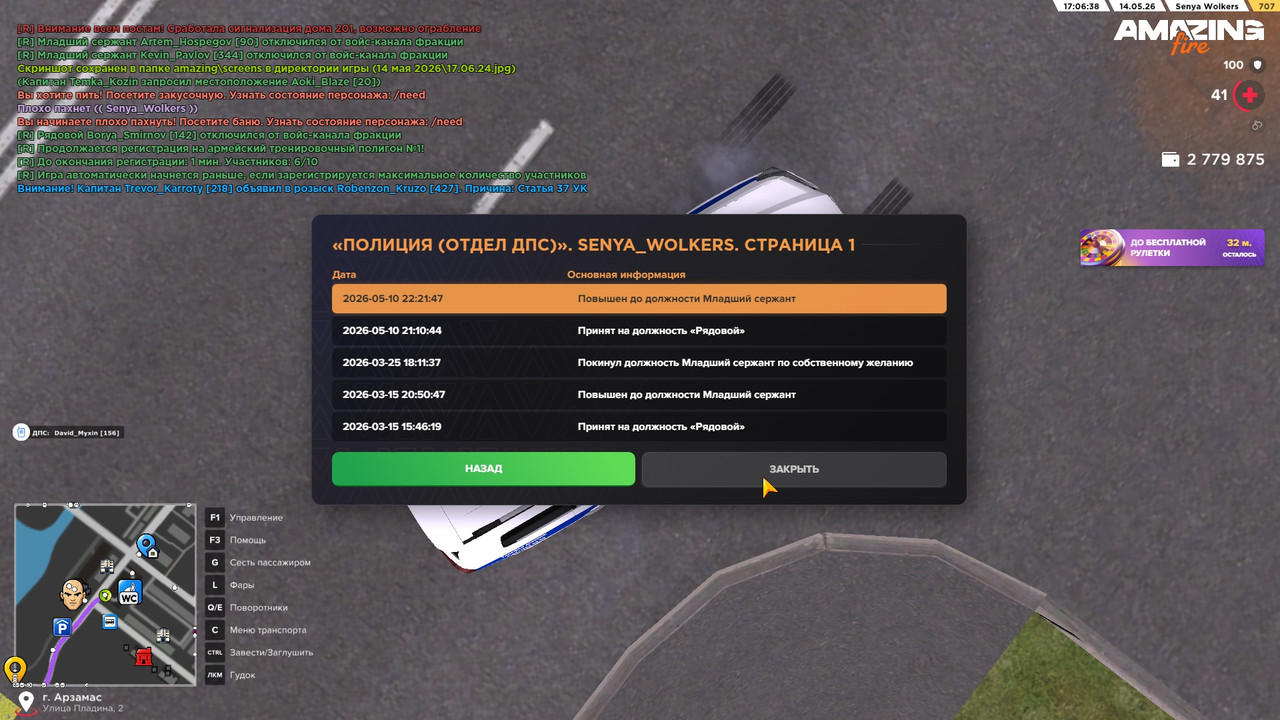The image size is (1280, 720).
Task: Click the Основная информация column header
Action: pyautogui.click(x=626, y=274)
